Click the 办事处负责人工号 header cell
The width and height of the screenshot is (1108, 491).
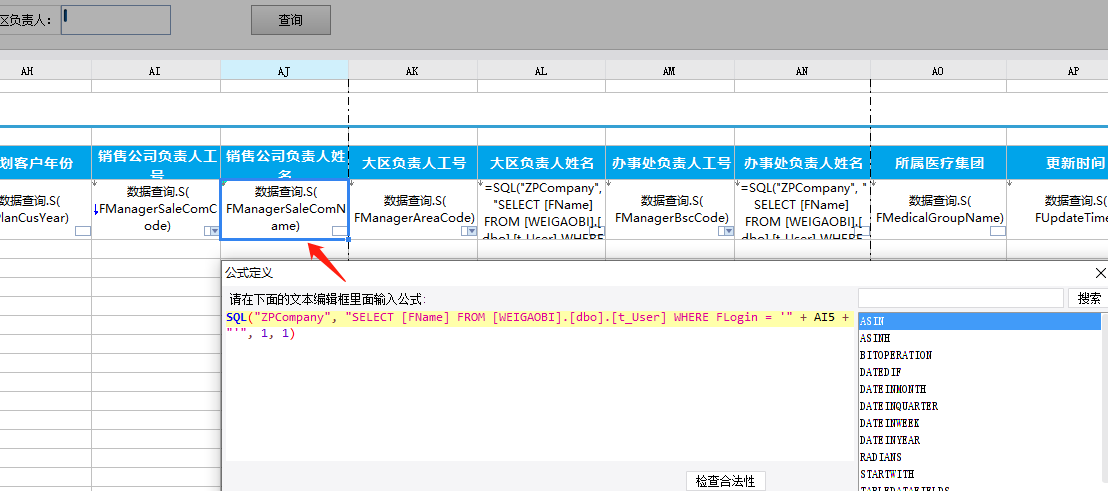coord(670,163)
